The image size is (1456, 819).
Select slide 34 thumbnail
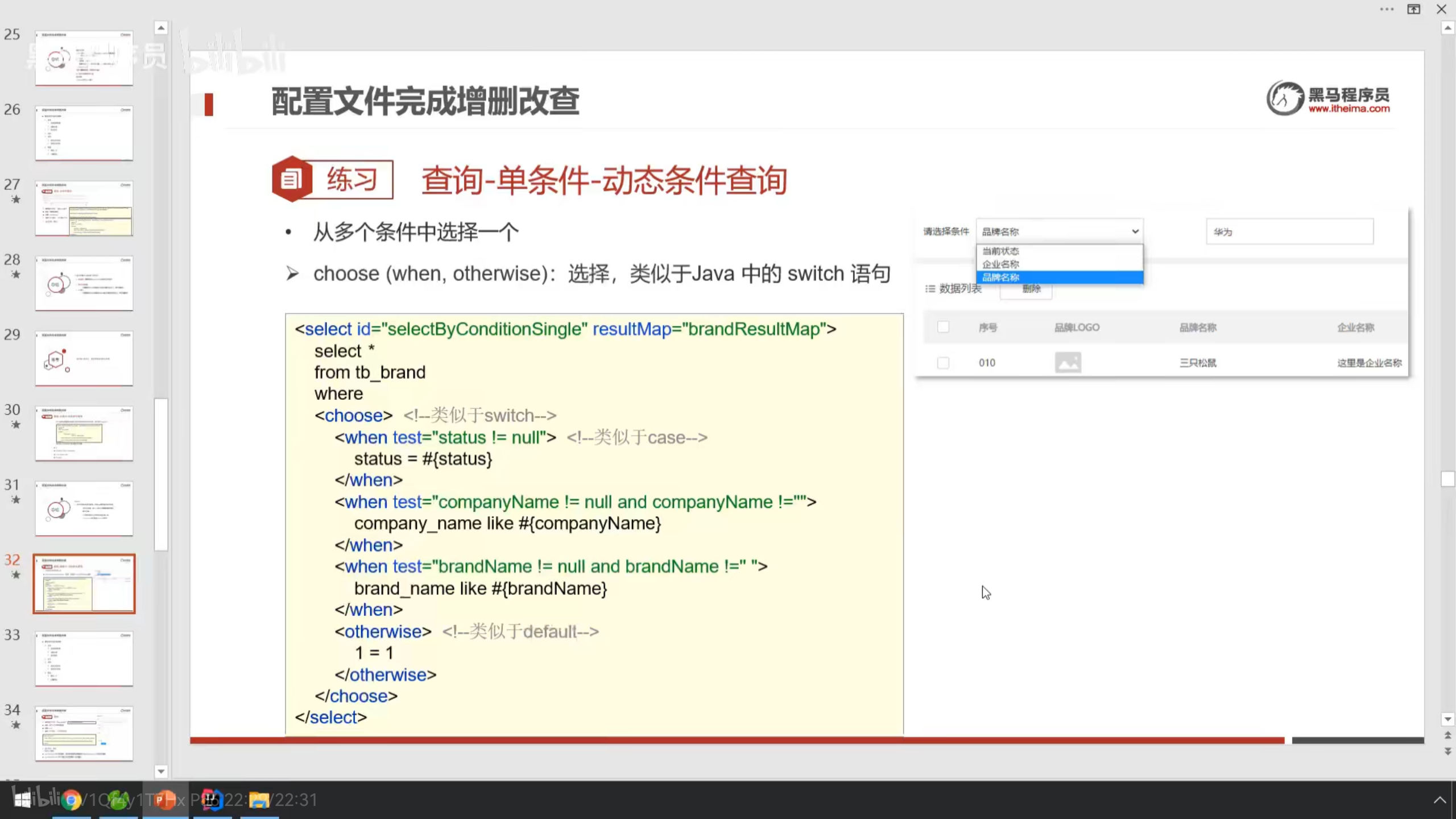pos(84,734)
